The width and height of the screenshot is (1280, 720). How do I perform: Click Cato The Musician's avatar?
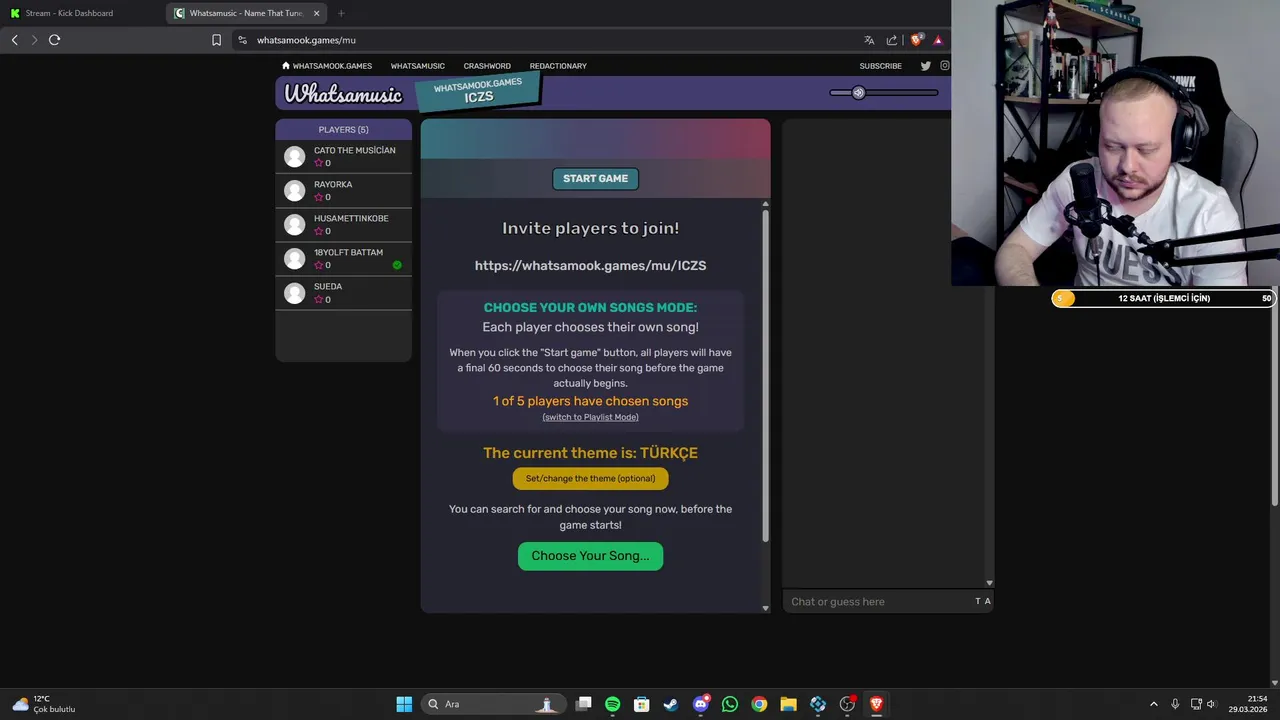click(x=294, y=157)
